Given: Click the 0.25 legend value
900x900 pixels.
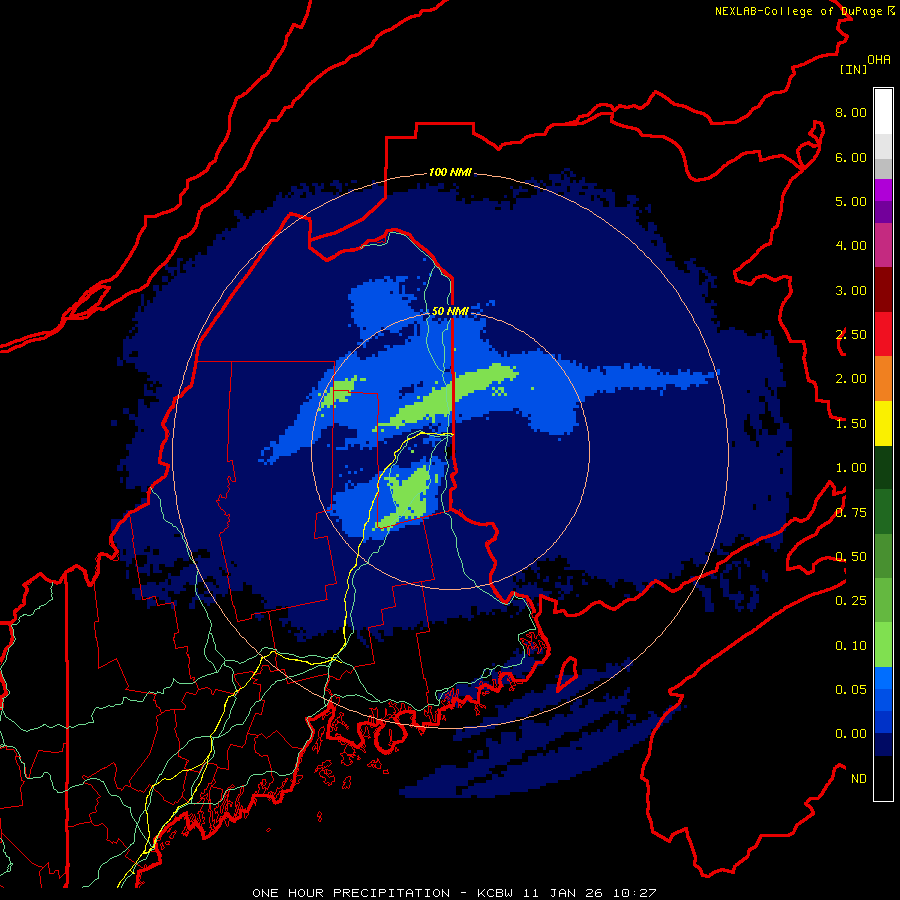Looking at the screenshot, I should click(851, 601).
